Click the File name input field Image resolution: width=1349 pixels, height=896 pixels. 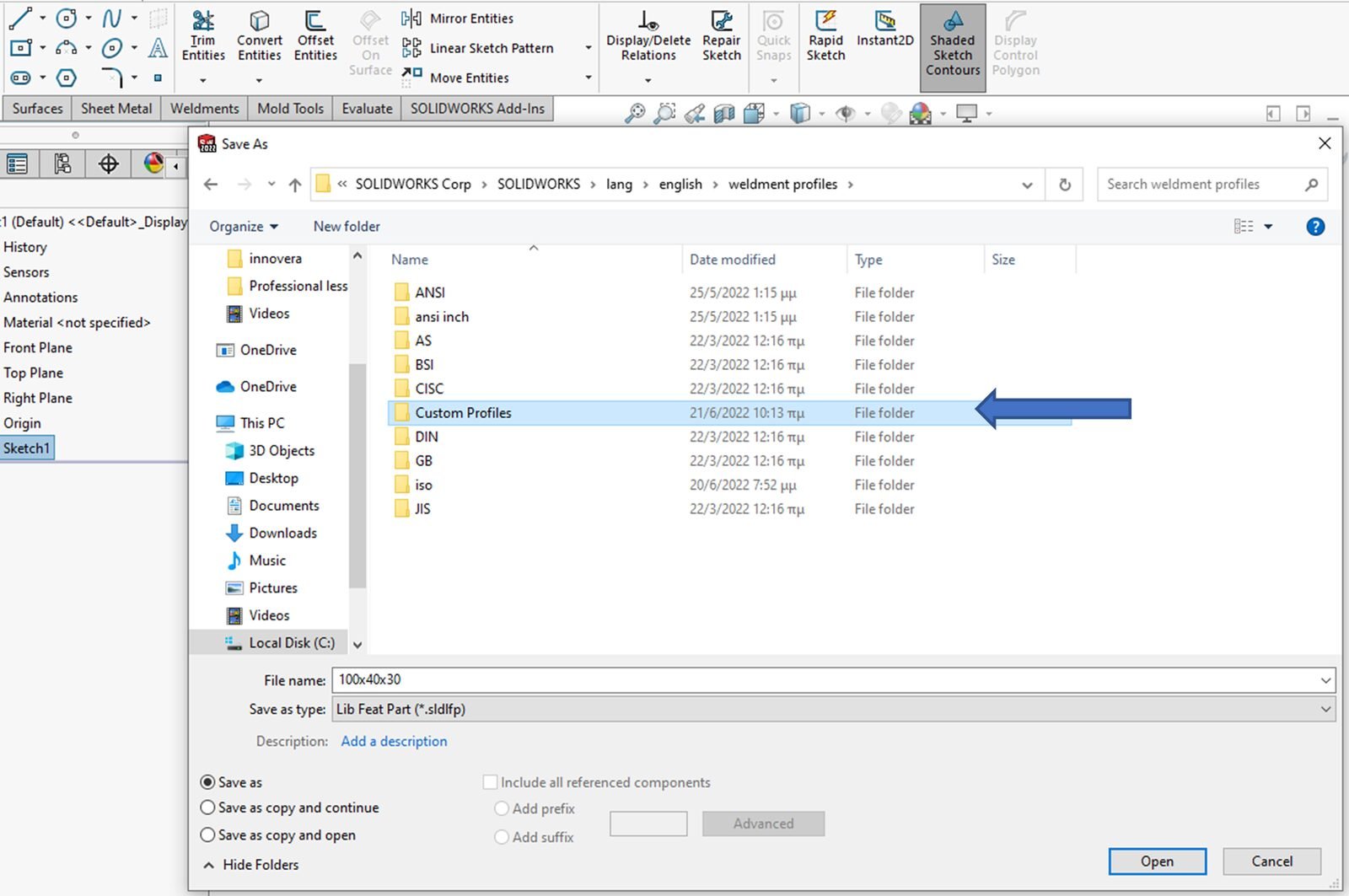click(x=826, y=679)
